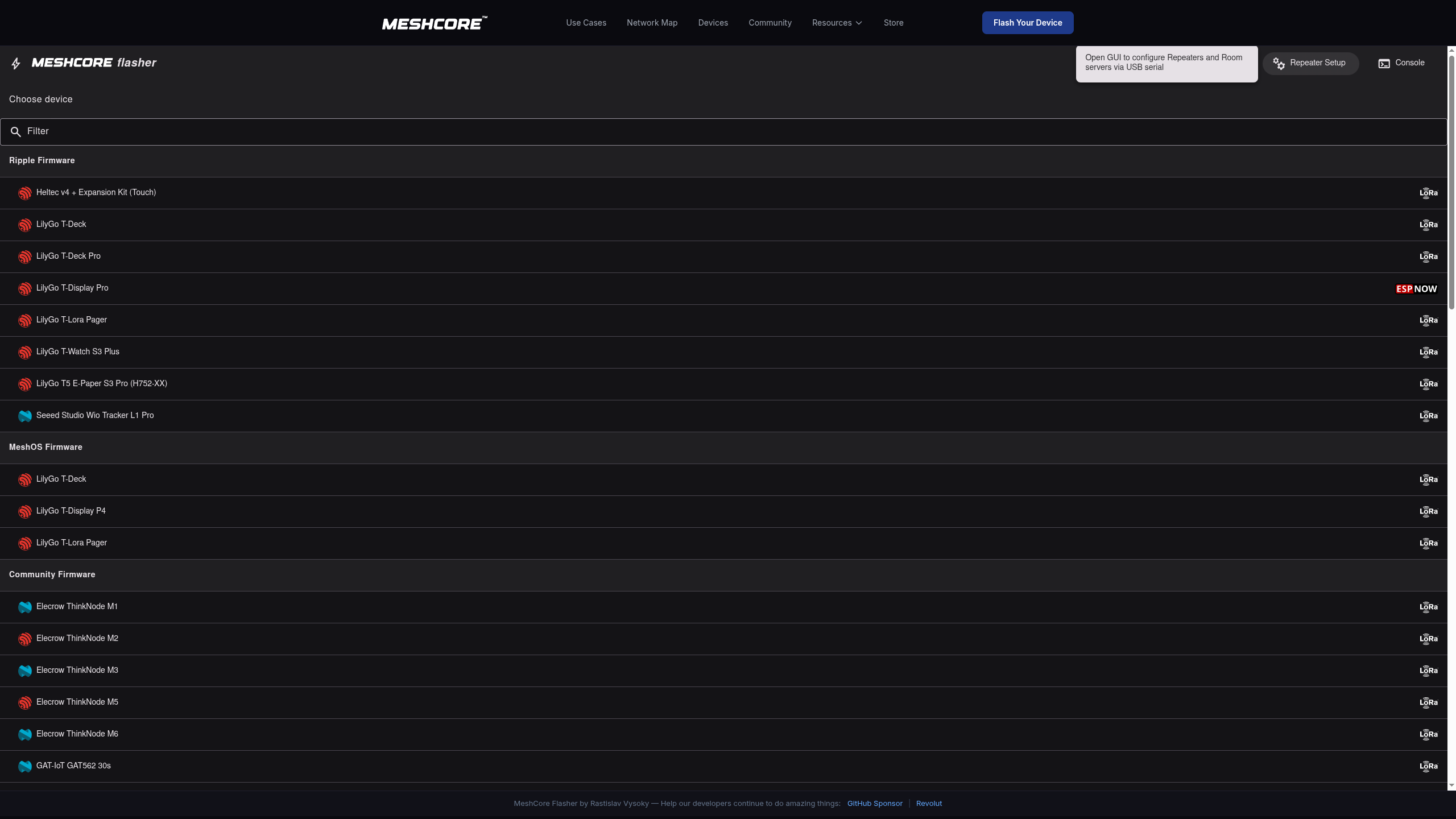Expand the Resources dropdown menu
Screen dimensions: 1456x819
coord(837,23)
